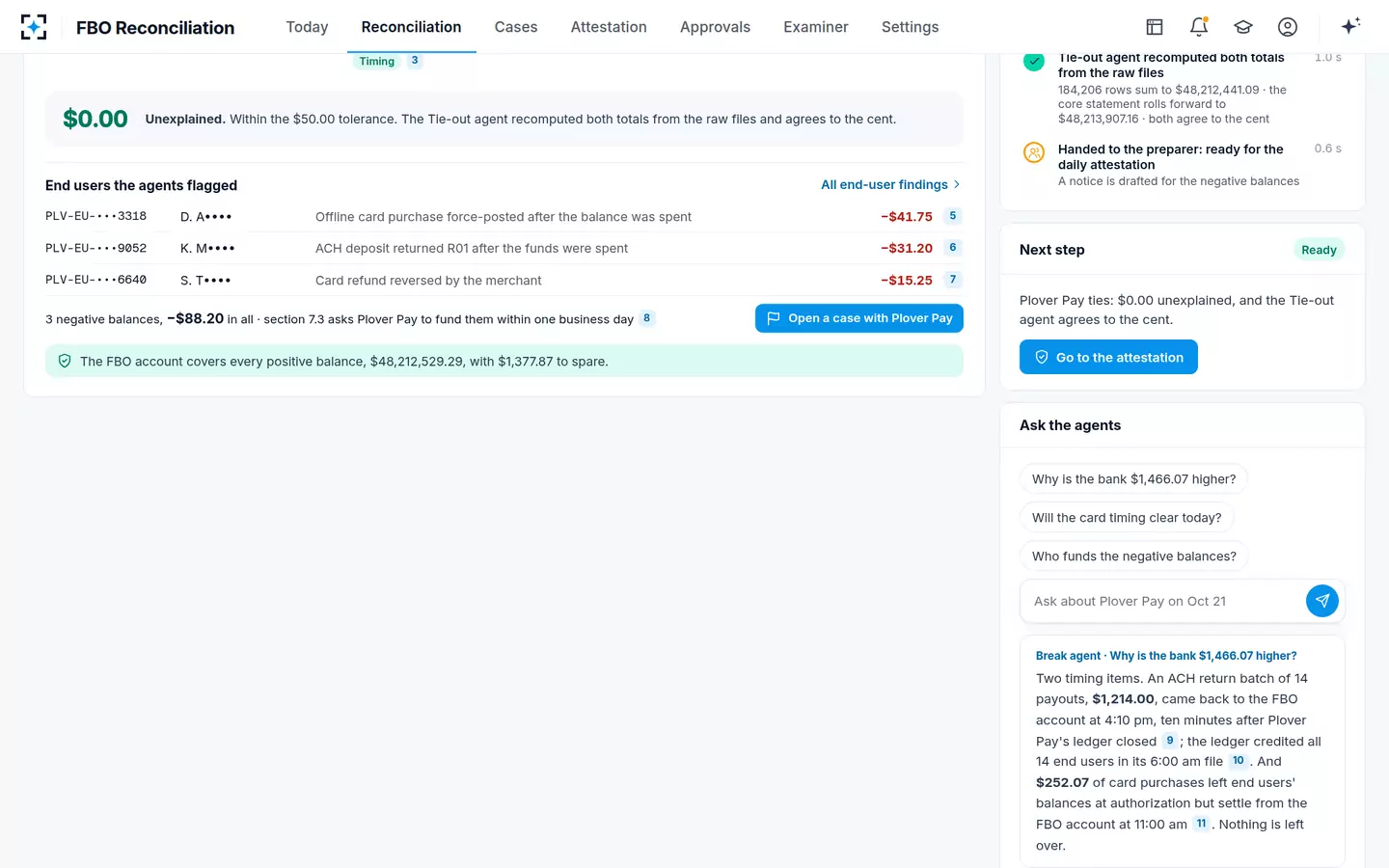
Task: Select account row PLV-EU-····3318
Action: click(504, 216)
